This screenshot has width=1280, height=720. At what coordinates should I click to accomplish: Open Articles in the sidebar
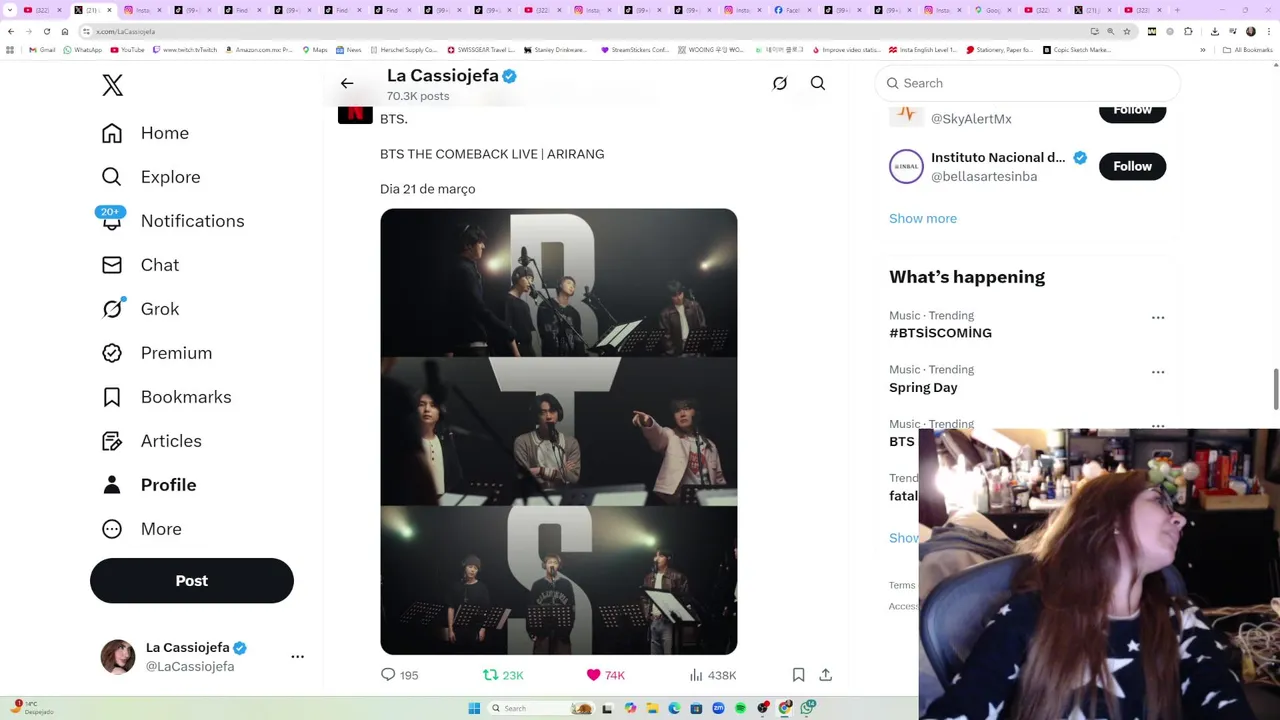(x=152, y=441)
